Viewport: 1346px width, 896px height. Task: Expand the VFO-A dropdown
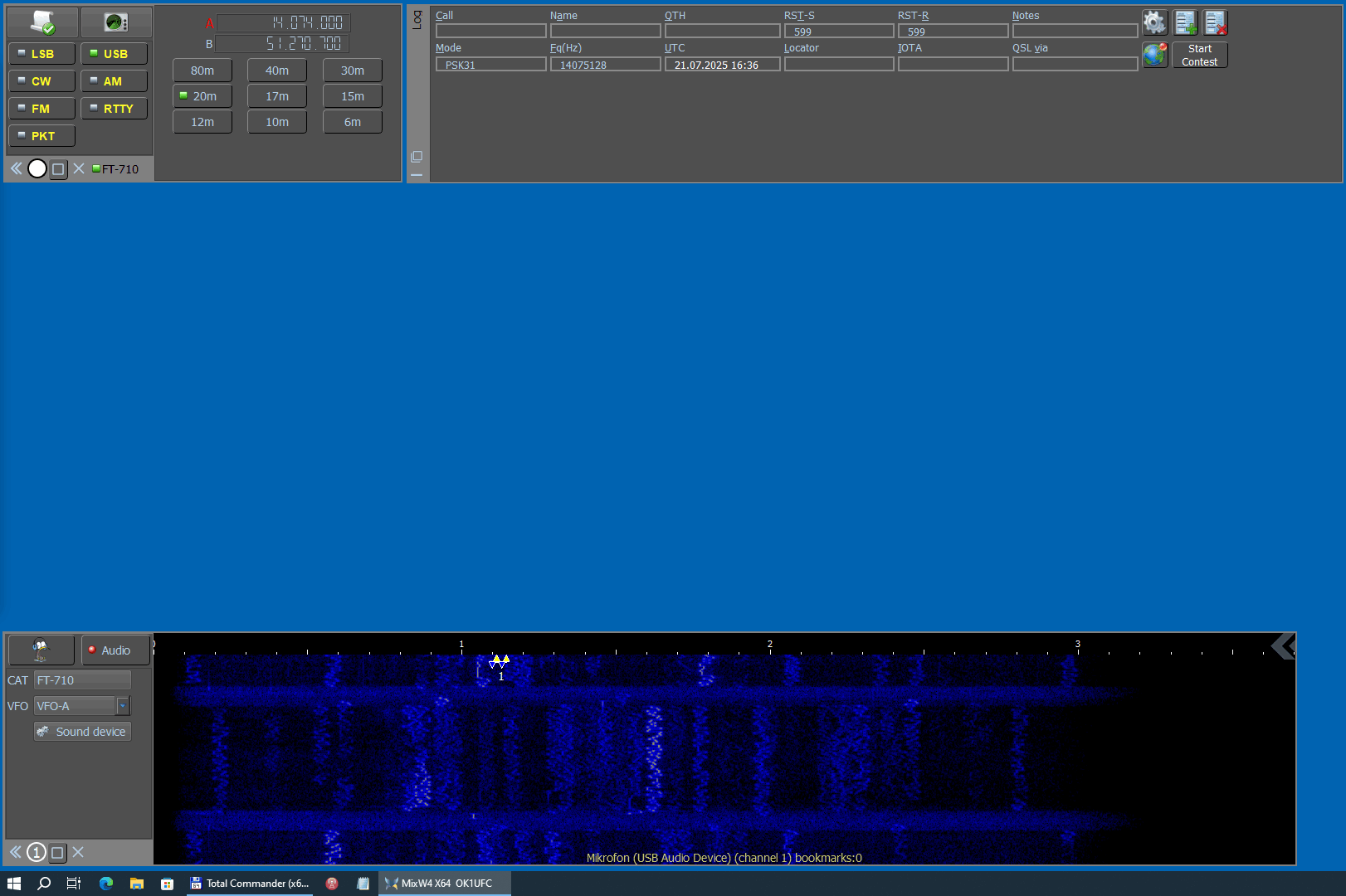pos(123,706)
